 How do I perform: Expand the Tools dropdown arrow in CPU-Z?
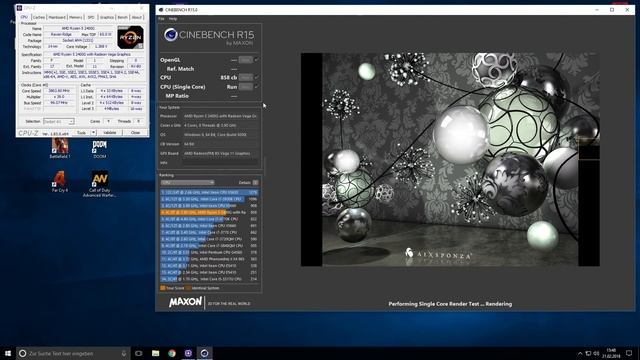tap(93, 133)
